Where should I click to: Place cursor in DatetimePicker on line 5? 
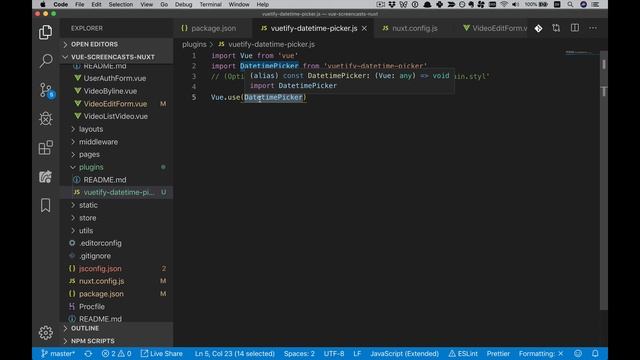[x=273, y=97]
